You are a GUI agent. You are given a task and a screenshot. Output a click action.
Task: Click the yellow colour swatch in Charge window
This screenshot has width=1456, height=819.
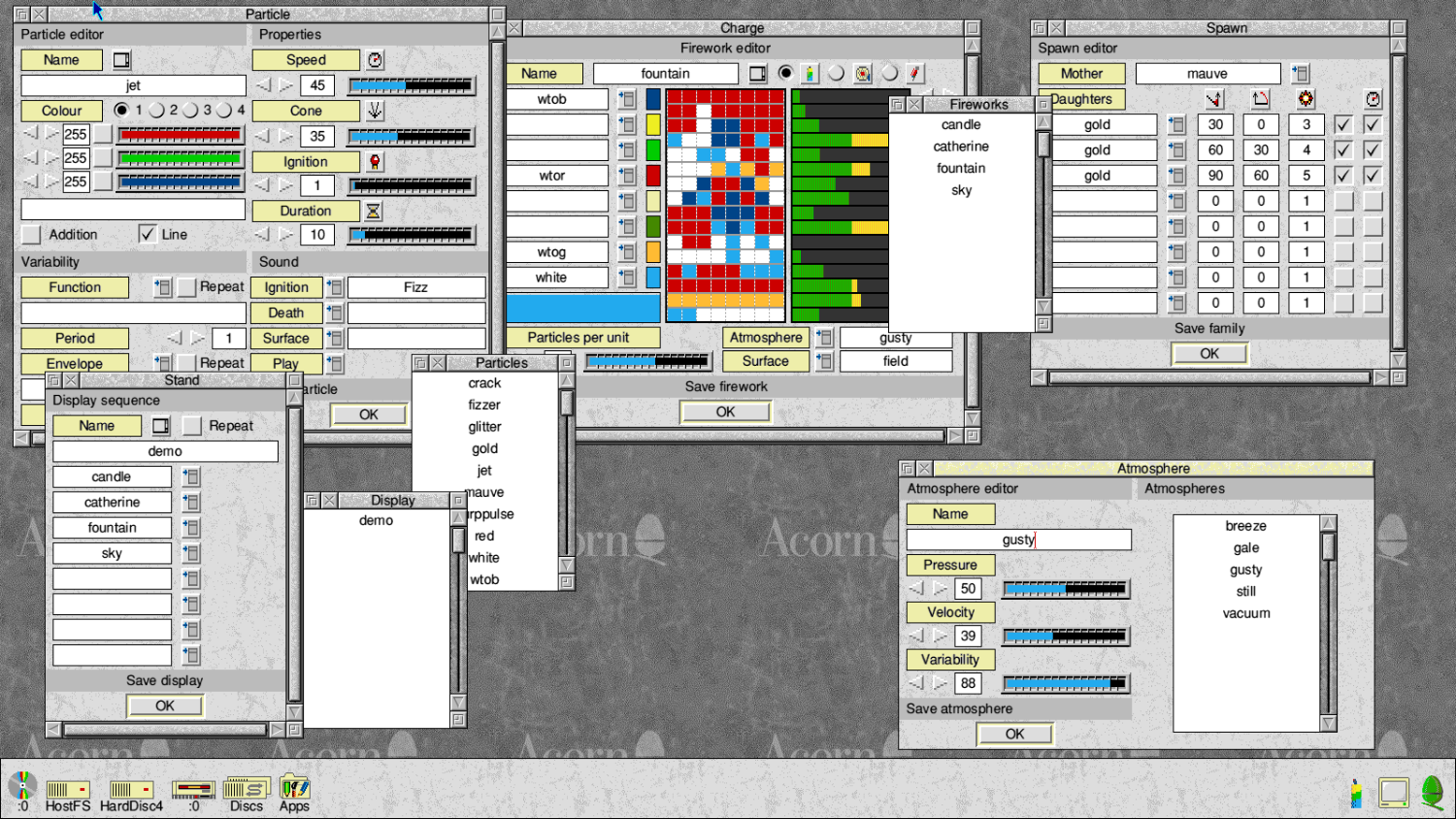653,124
